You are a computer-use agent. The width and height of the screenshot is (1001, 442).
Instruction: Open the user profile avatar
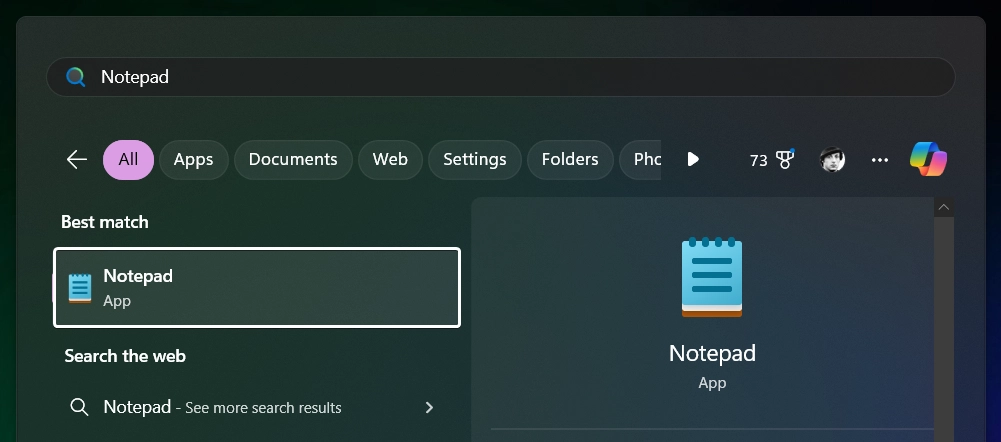pos(832,160)
